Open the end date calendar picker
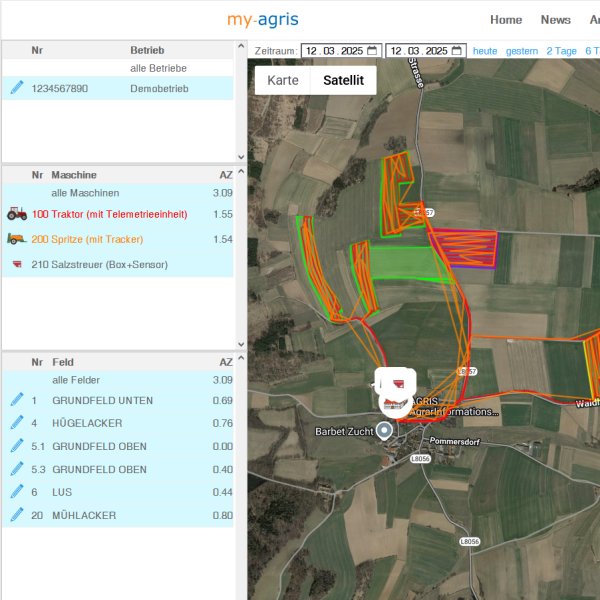Viewport: 600px width, 600px height. click(456, 51)
